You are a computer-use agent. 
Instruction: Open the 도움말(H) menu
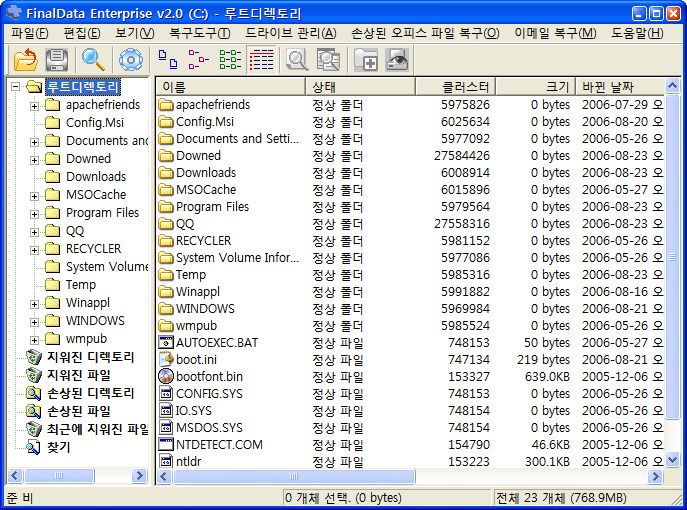(637, 33)
